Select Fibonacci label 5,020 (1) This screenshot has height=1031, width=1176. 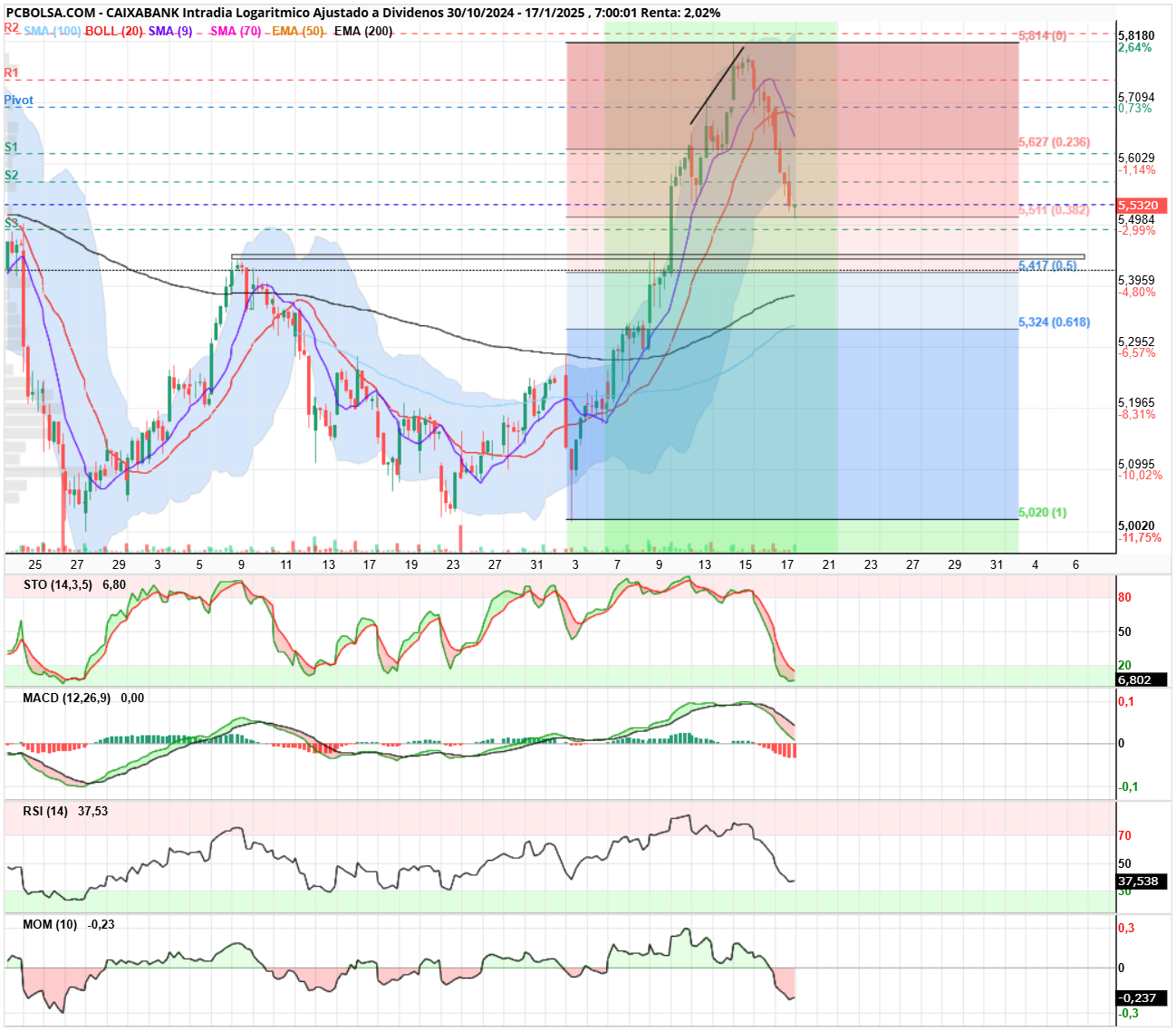click(x=1042, y=513)
